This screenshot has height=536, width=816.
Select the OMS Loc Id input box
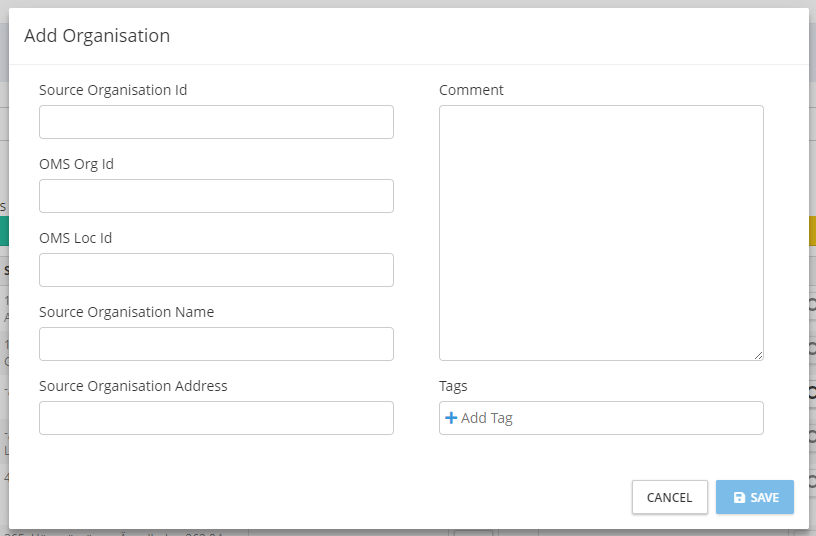pos(216,270)
